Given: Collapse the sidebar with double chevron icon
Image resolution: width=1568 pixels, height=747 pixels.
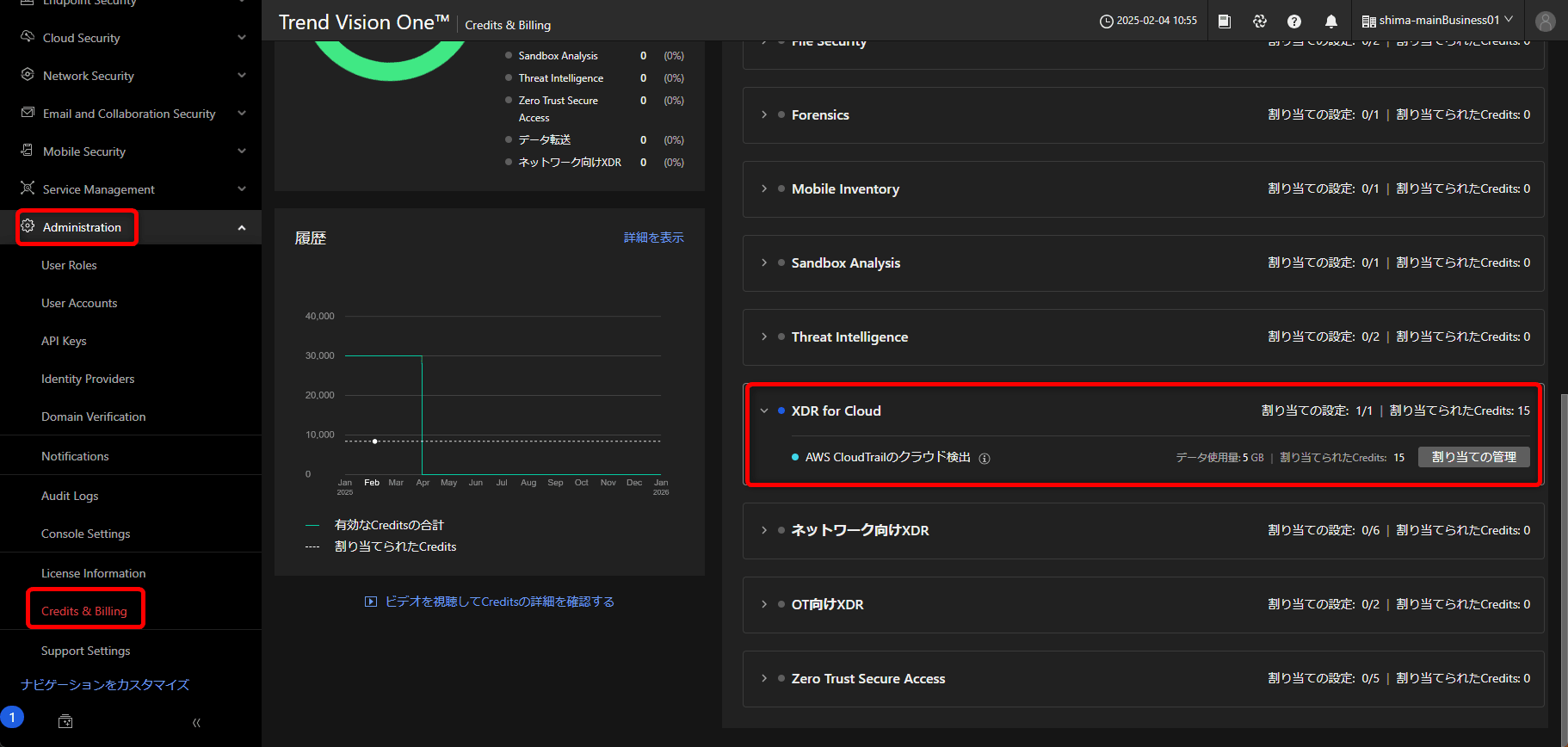Looking at the screenshot, I should 196,723.
